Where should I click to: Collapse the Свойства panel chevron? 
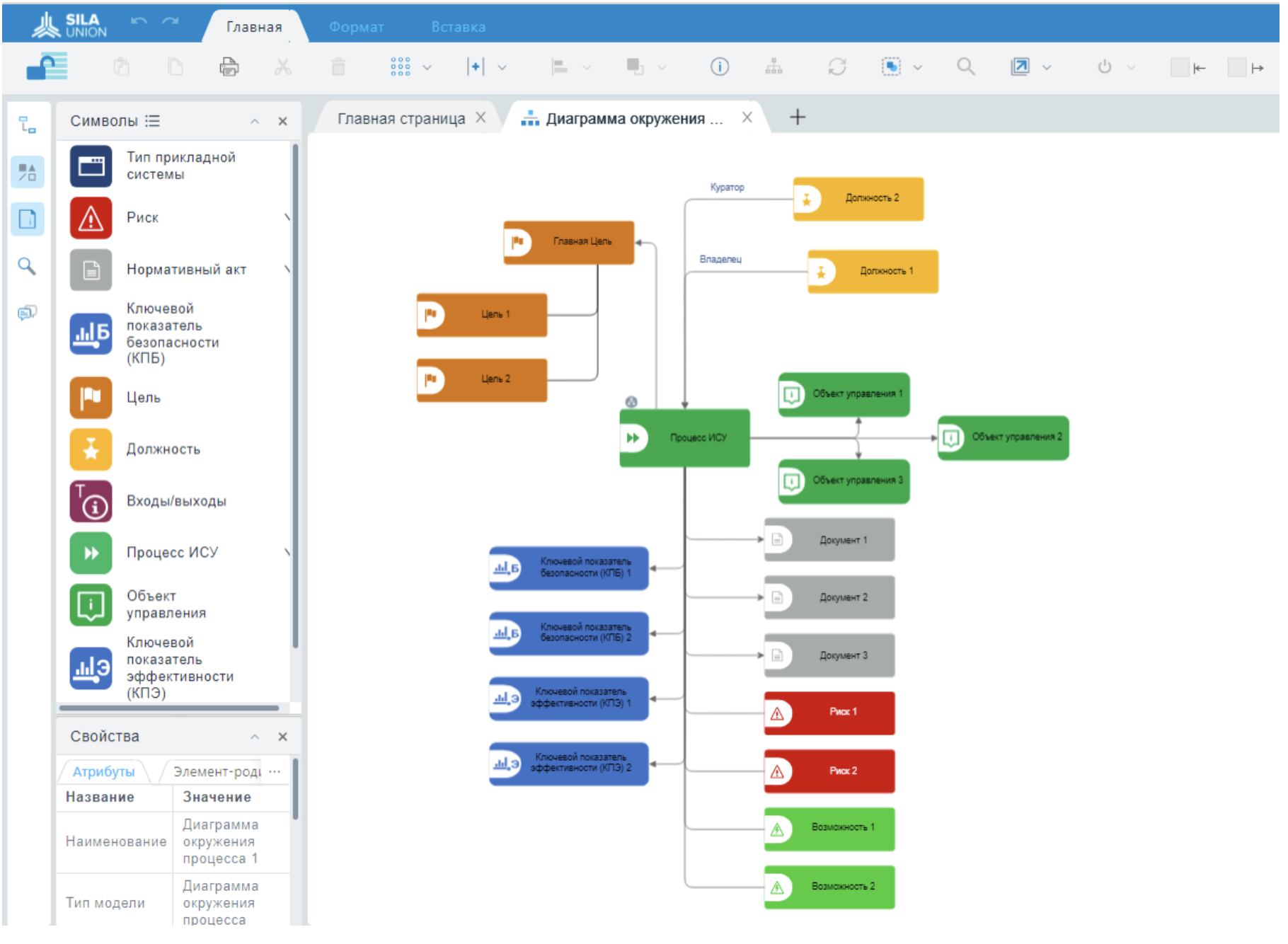point(255,737)
